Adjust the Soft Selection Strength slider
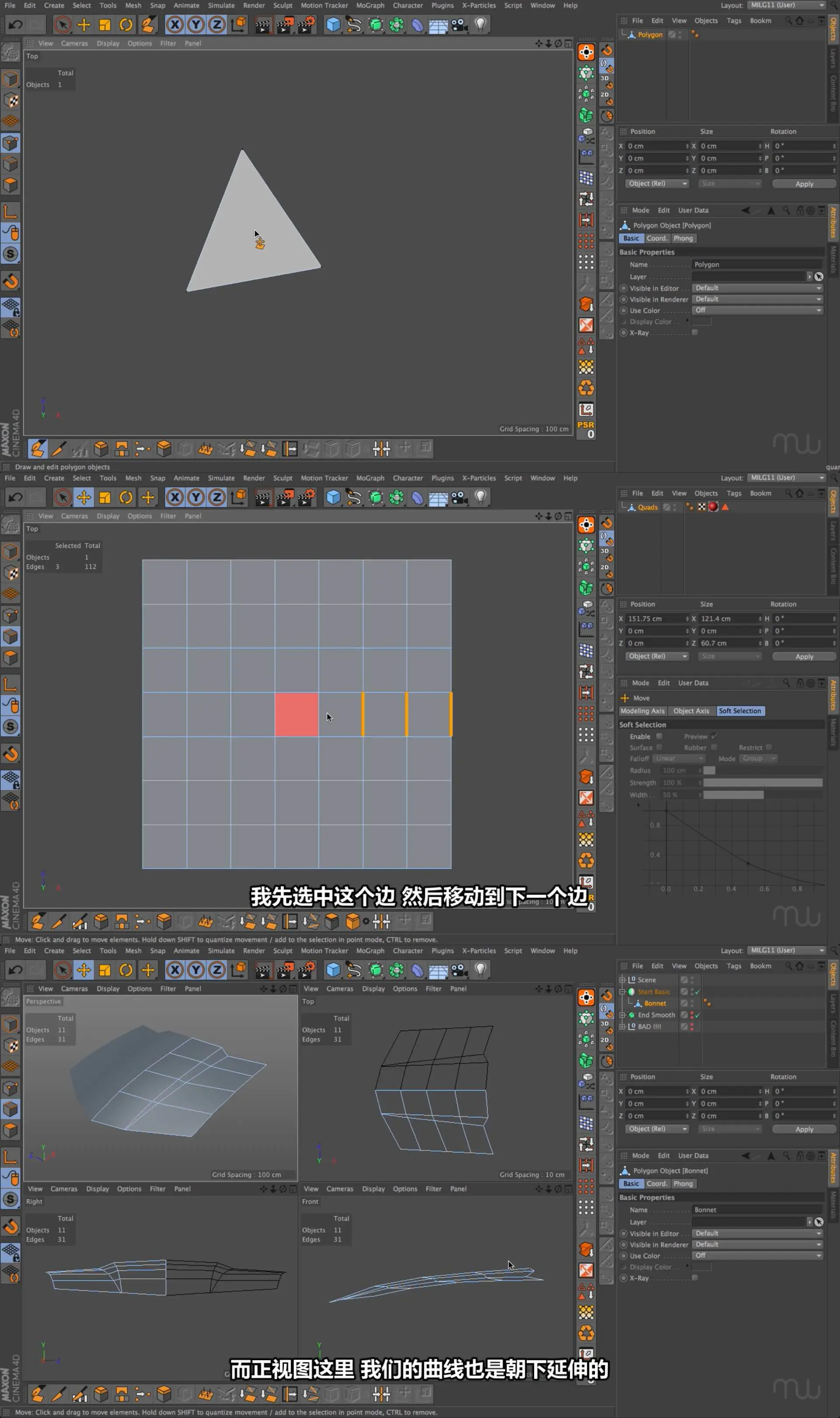The width and height of the screenshot is (840, 1418). click(763, 782)
